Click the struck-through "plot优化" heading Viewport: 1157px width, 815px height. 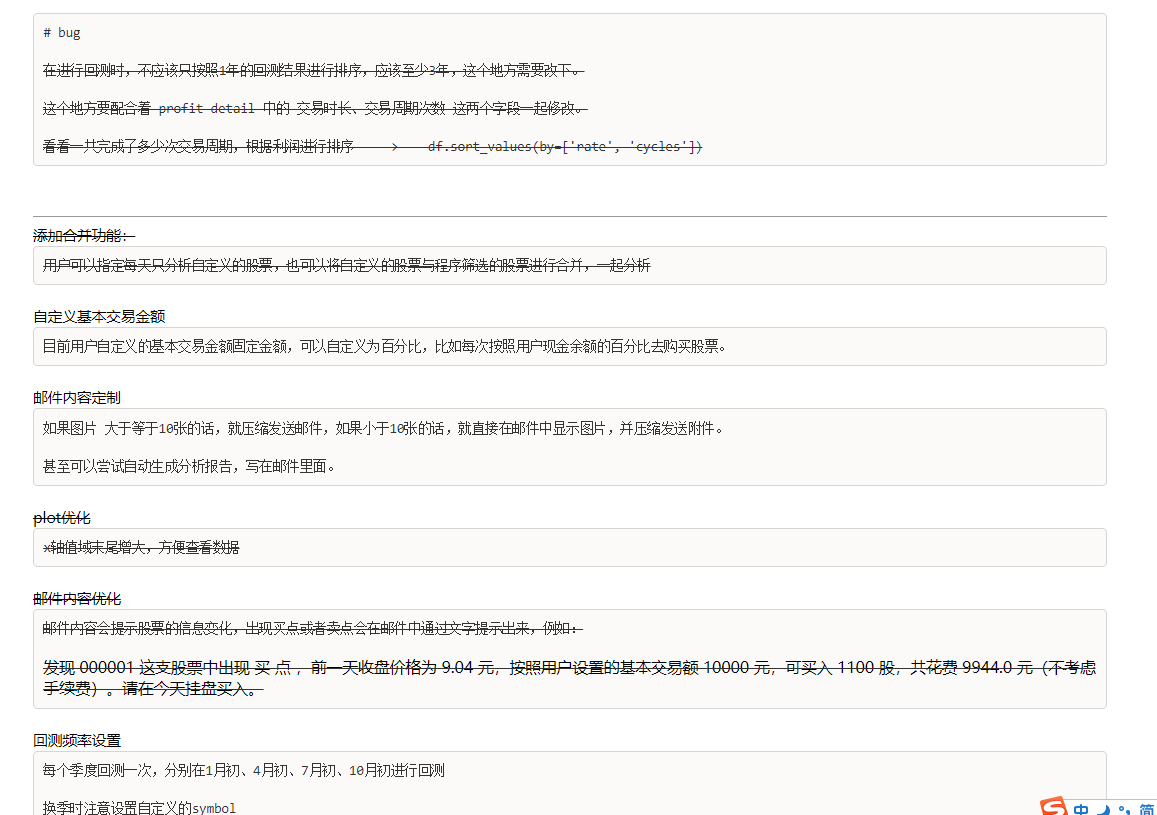click(x=60, y=518)
